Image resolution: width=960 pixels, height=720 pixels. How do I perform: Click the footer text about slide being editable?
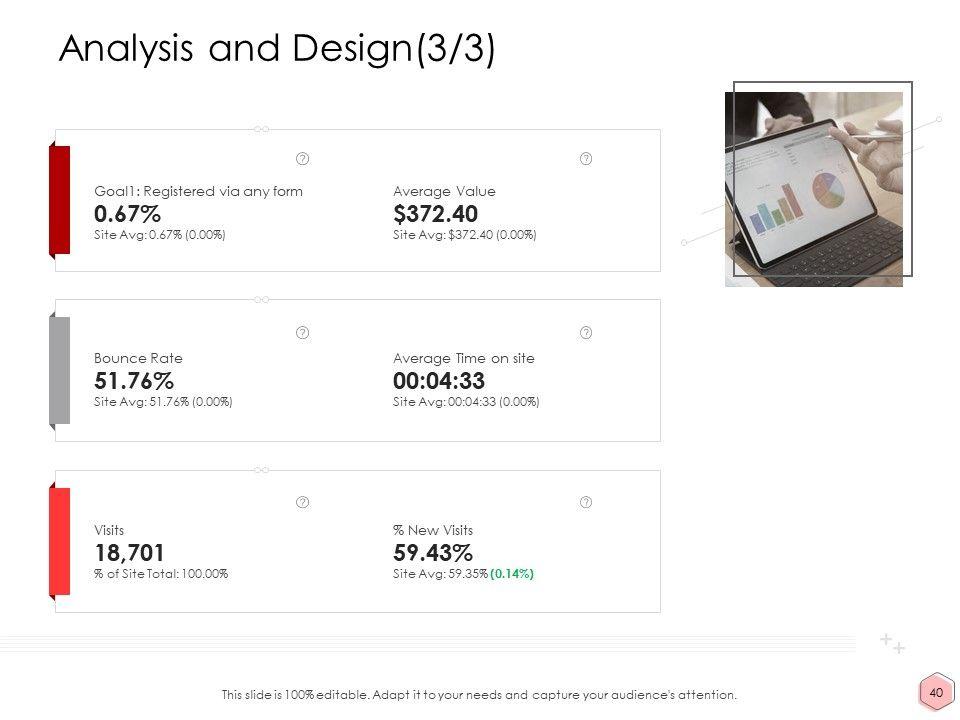[x=479, y=694]
